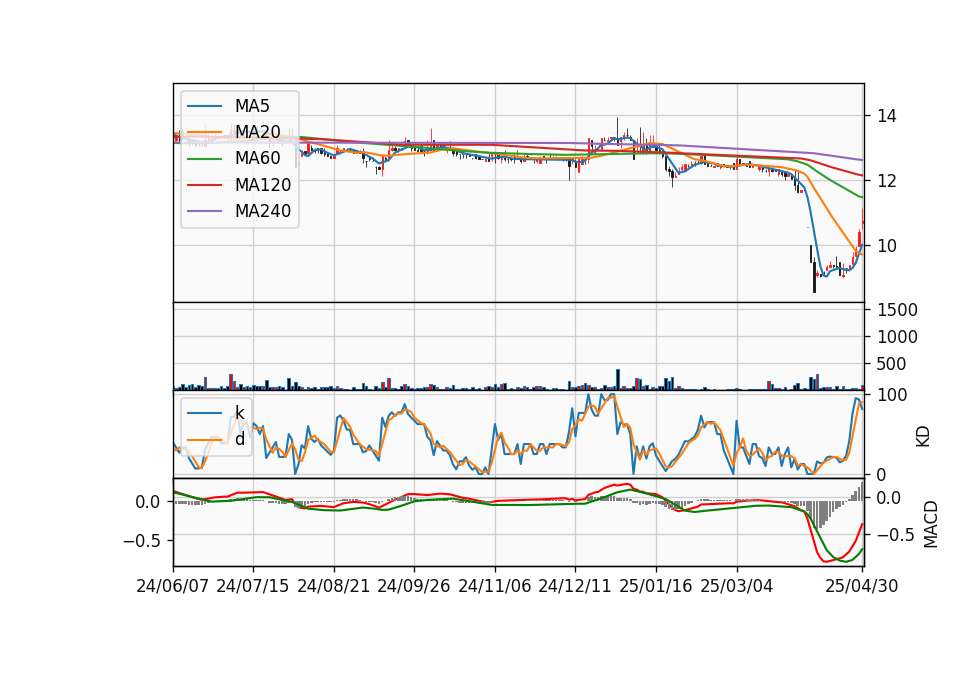The height and width of the screenshot is (690, 960).
Task: Click the 24/06/07 date label
Action: pyautogui.click(x=173, y=586)
